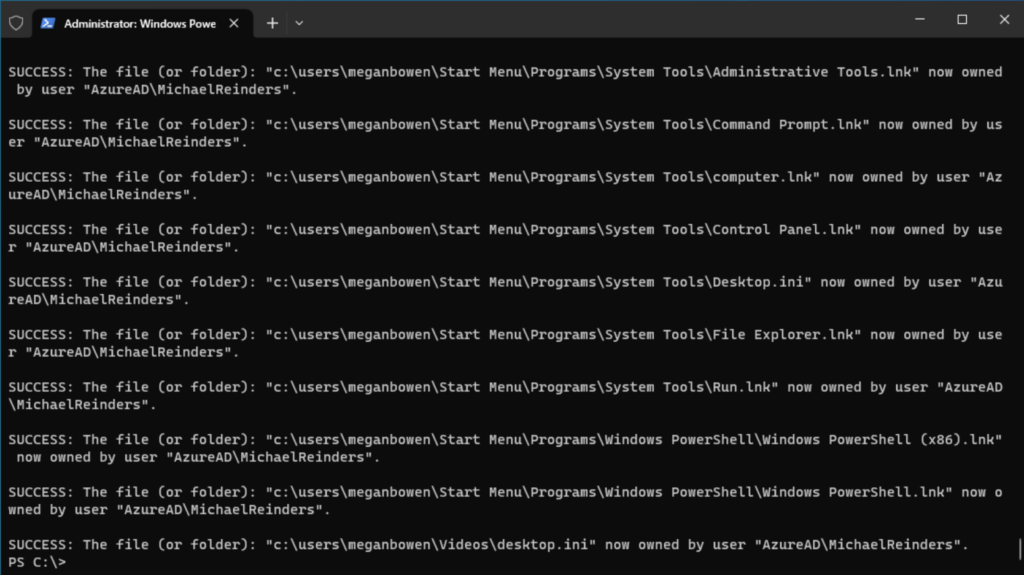Viewport: 1024px width, 575px height.
Task: Close the Administrator: Windows PowerShell tab
Action: (234, 24)
